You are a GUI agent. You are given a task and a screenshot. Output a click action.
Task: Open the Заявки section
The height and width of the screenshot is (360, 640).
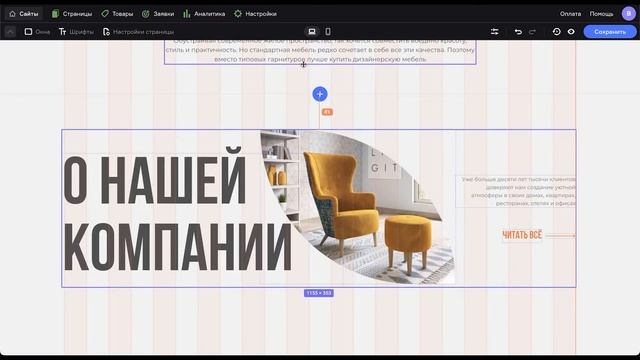[x=158, y=14]
